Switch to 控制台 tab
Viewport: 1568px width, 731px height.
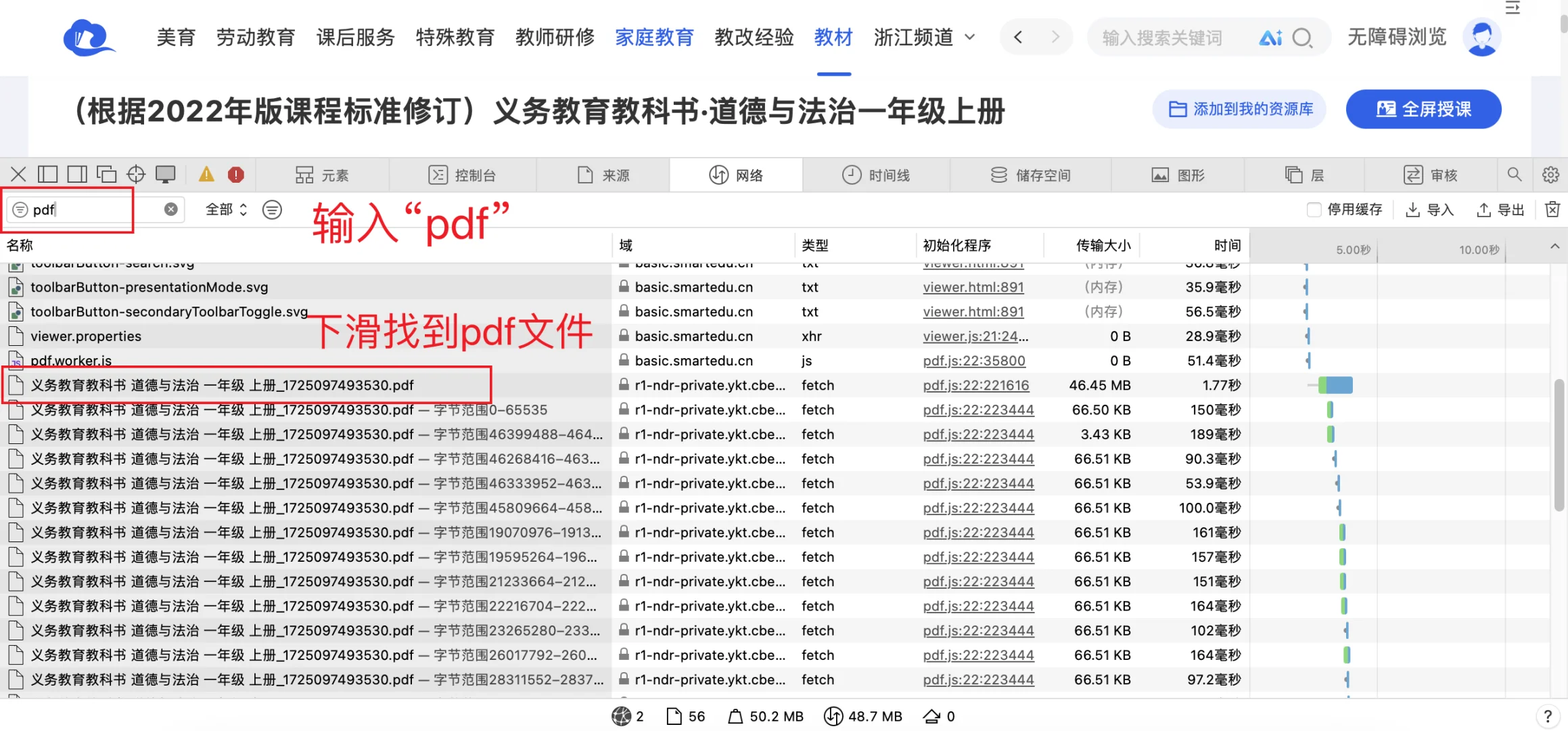(463, 175)
